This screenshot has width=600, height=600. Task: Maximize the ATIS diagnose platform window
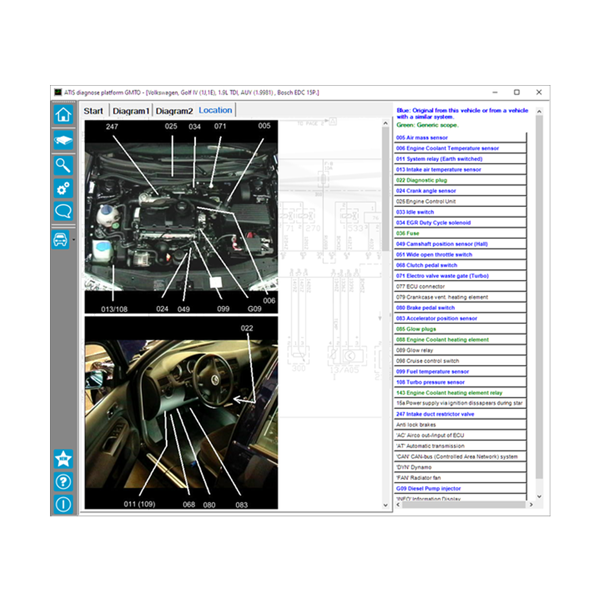tap(517, 92)
